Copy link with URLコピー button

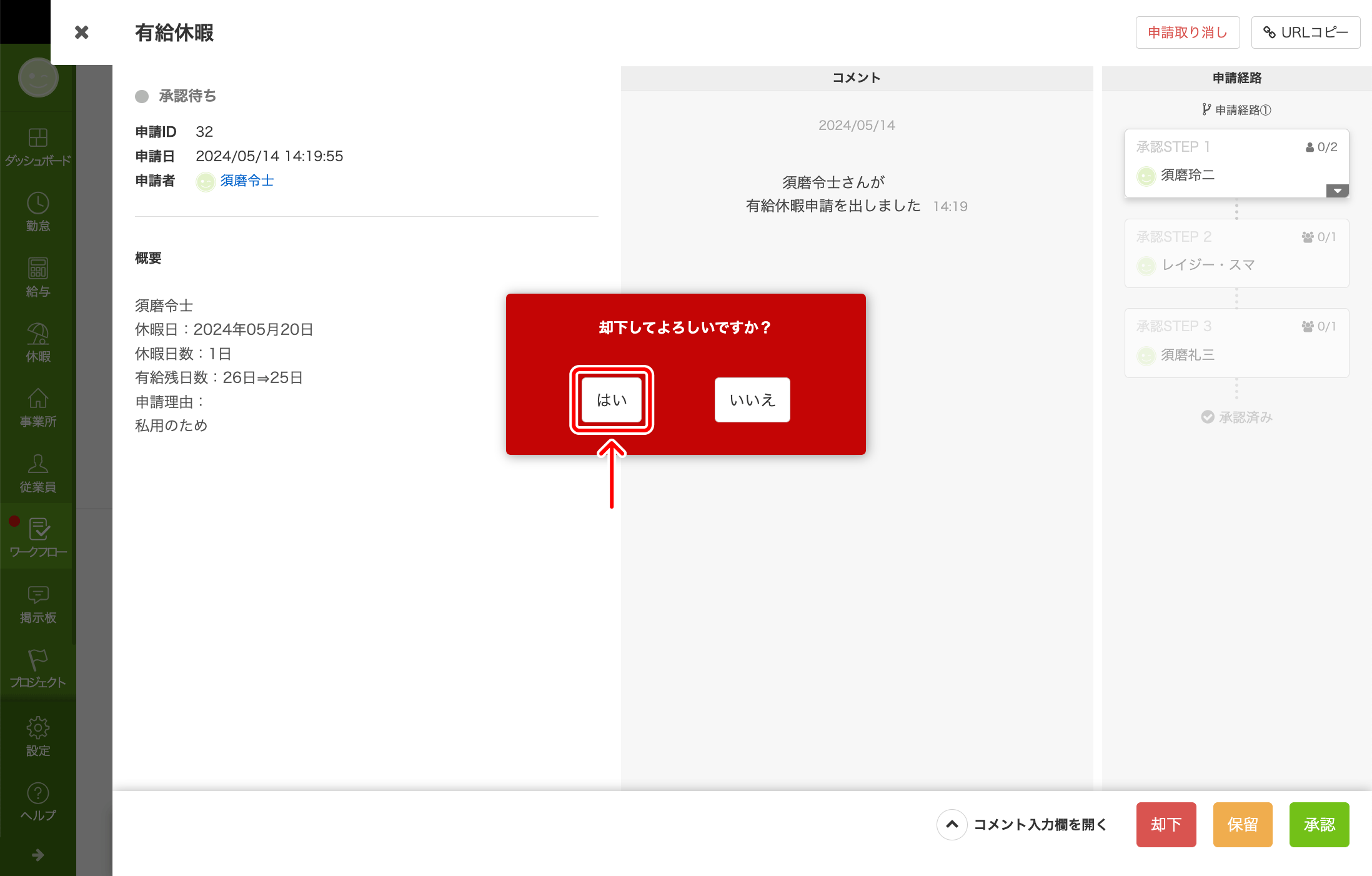[x=1305, y=32]
